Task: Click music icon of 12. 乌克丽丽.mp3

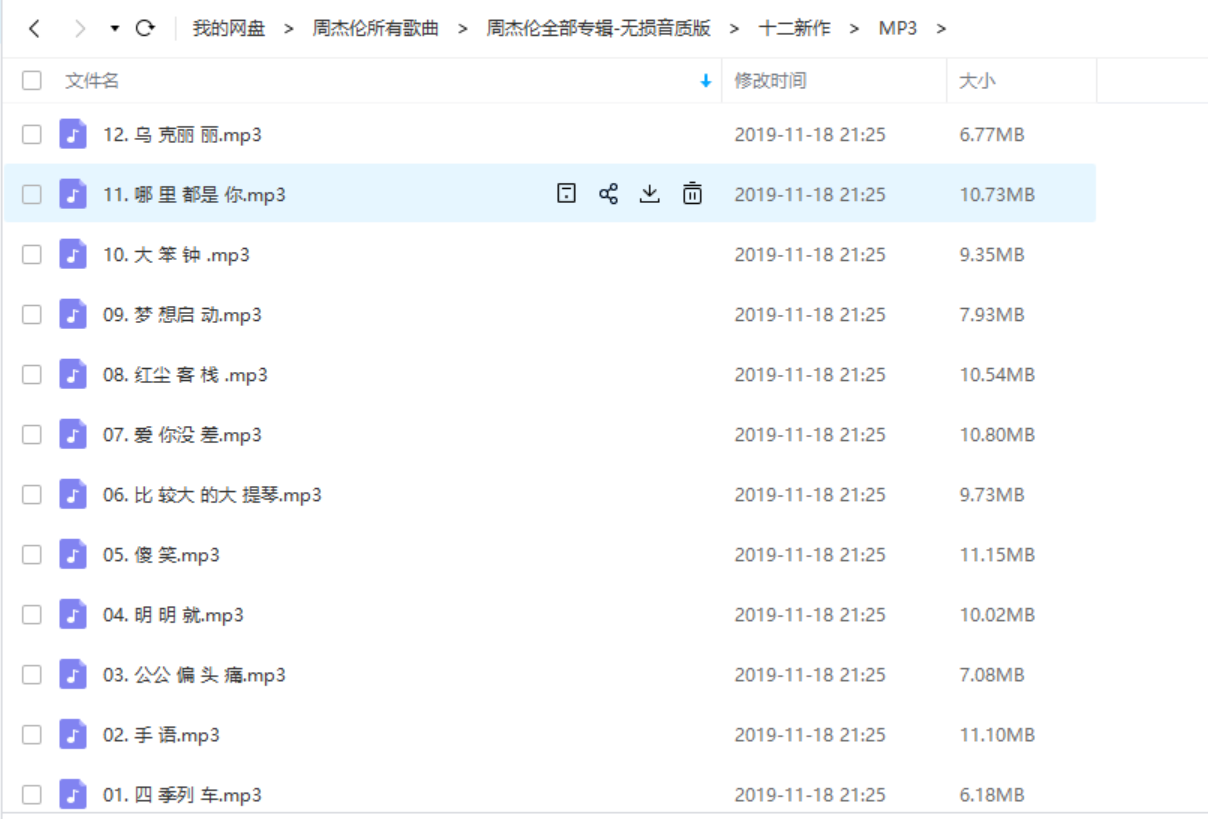Action: [73, 134]
